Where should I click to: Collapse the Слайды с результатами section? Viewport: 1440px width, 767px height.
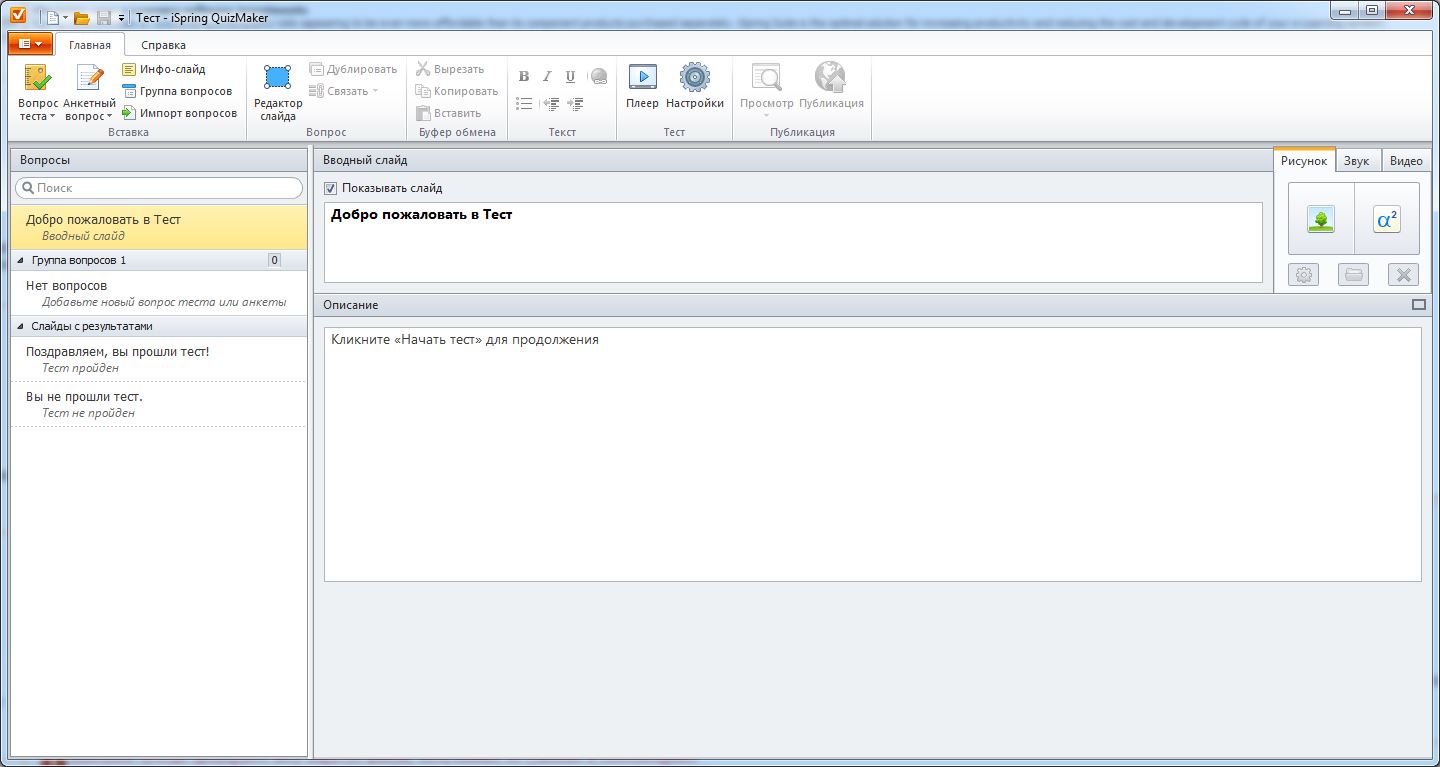[22, 326]
